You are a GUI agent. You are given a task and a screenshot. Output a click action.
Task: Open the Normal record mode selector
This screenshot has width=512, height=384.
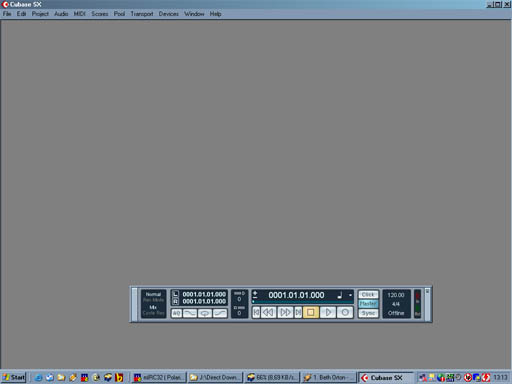click(x=153, y=294)
